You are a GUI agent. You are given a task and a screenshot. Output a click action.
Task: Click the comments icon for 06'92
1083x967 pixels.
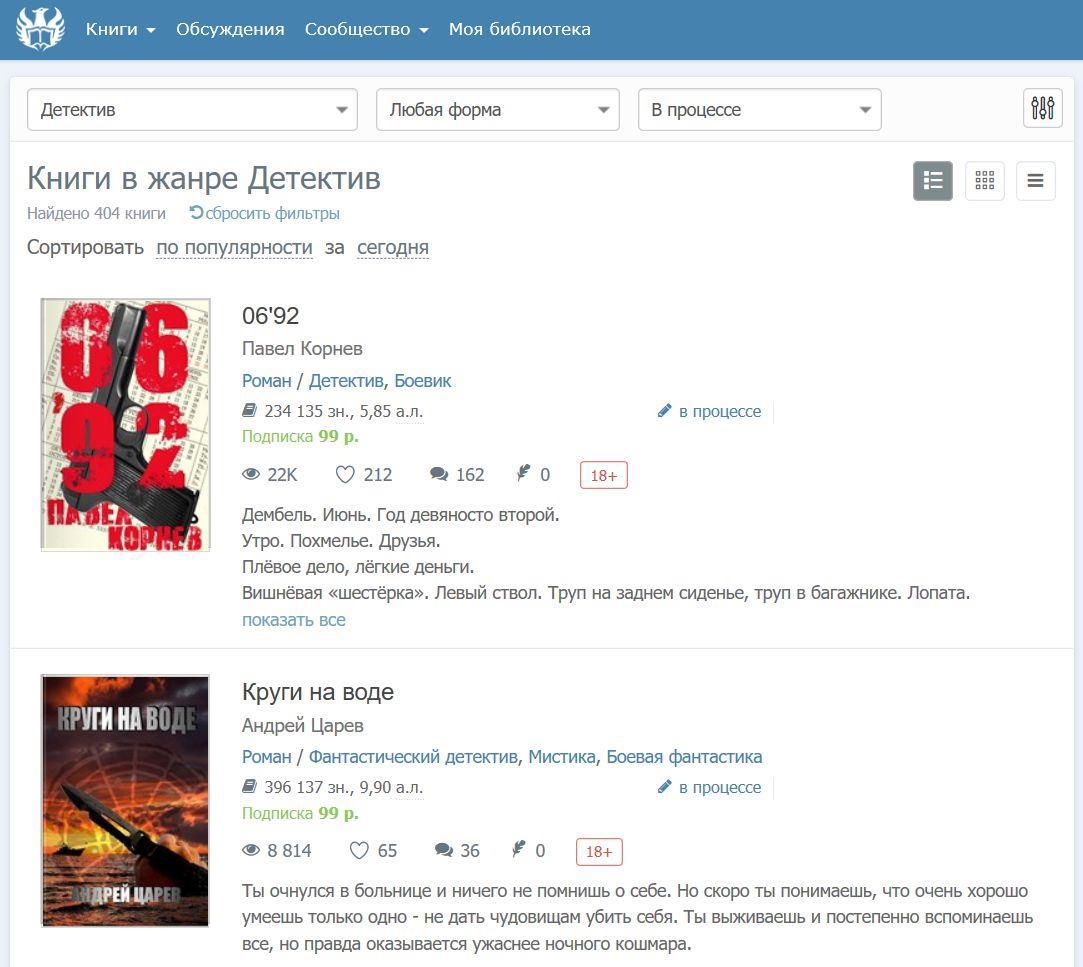[439, 475]
